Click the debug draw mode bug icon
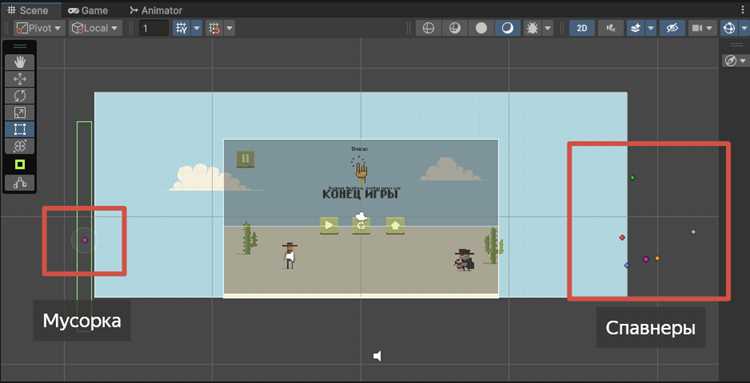The image size is (750, 383). tap(532, 28)
